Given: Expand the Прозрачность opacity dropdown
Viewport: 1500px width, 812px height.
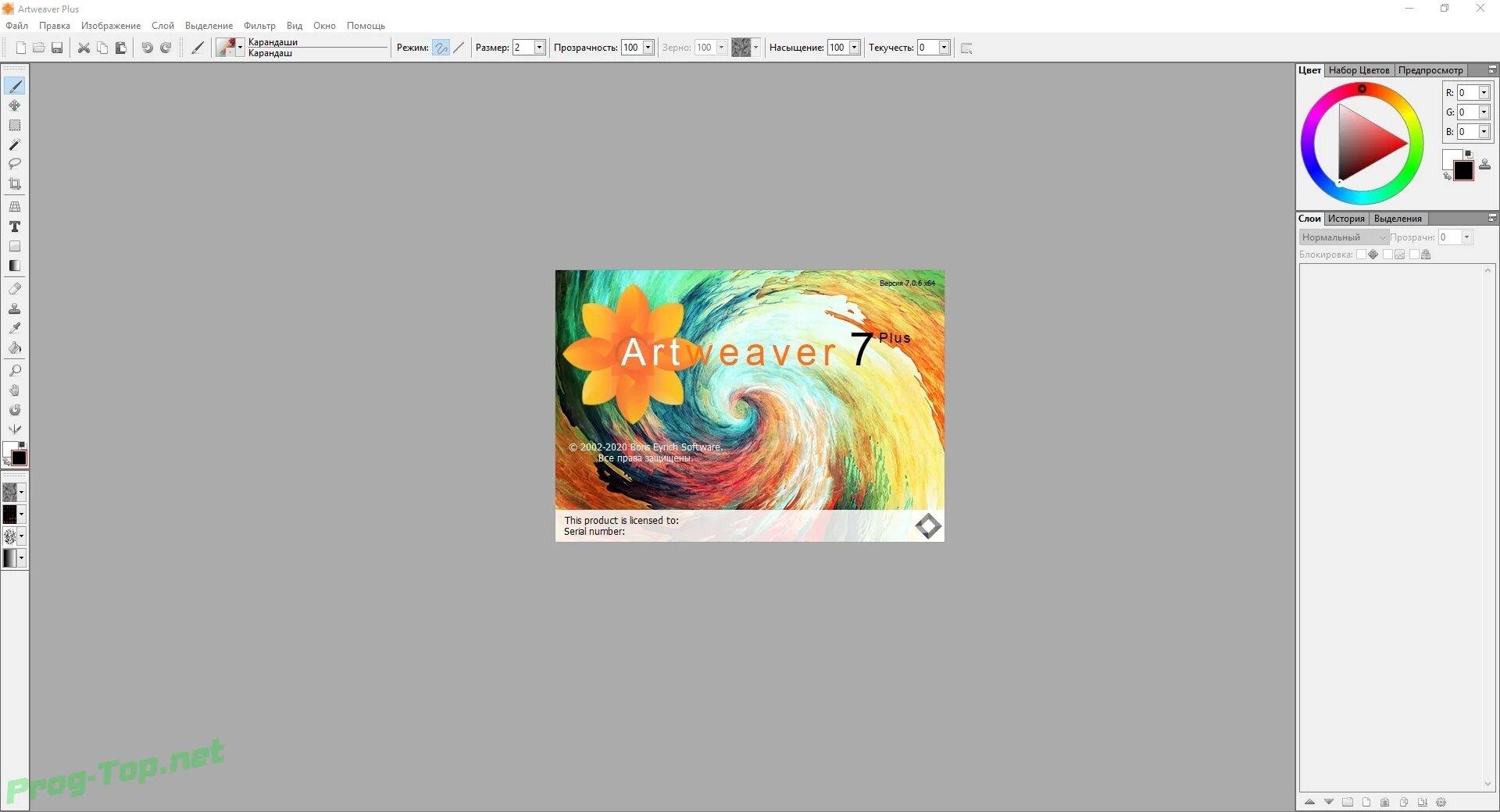Looking at the screenshot, I should click(x=648, y=48).
